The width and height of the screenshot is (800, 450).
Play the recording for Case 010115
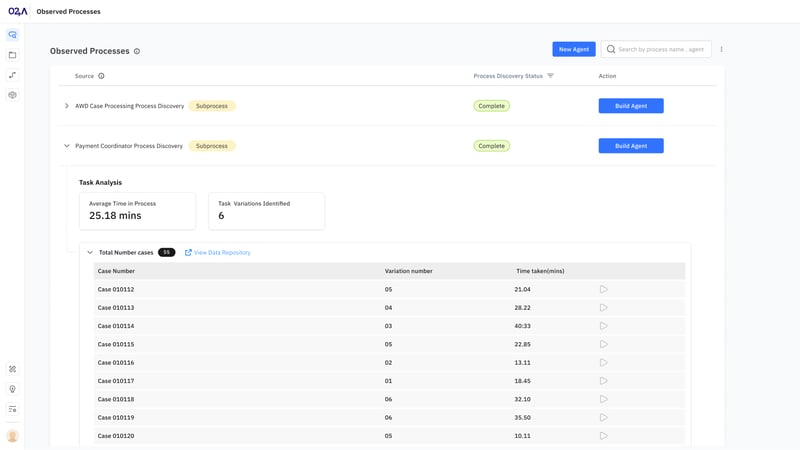point(604,344)
